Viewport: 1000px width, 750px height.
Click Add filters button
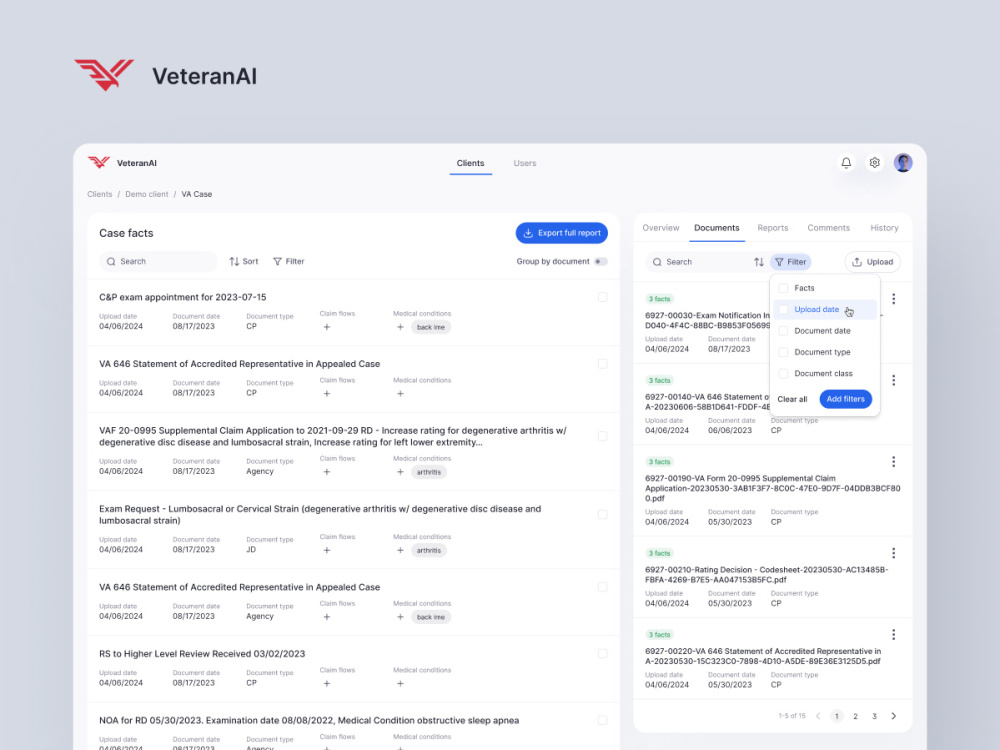[845, 399]
